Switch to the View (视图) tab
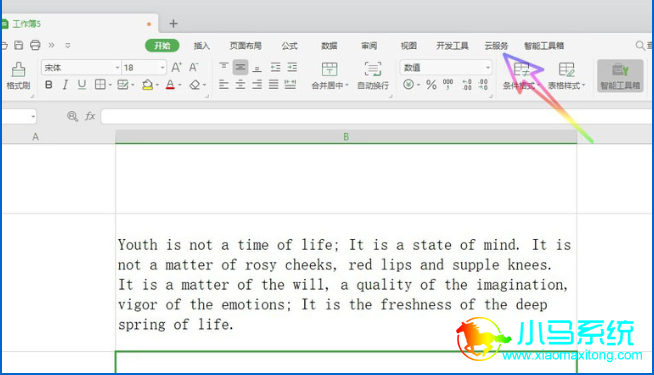The height and width of the screenshot is (375, 654). pos(408,46)
